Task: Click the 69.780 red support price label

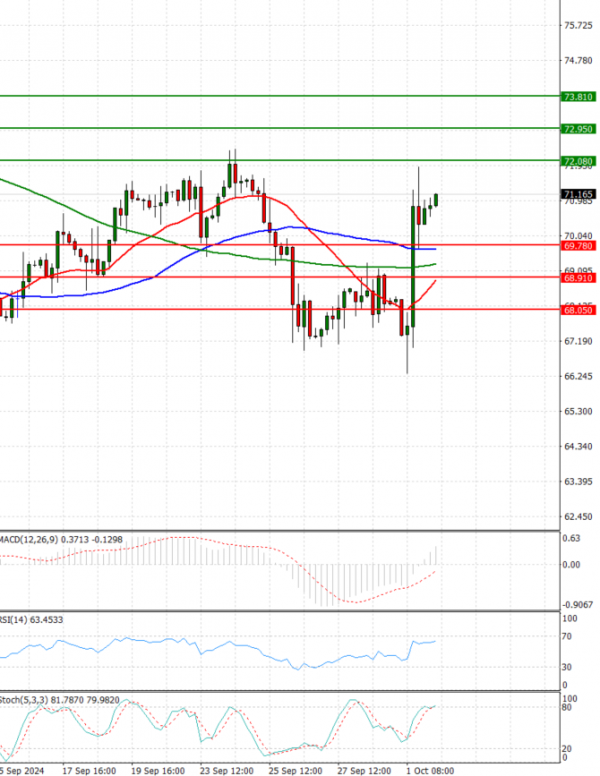Action: click(578, 245)
